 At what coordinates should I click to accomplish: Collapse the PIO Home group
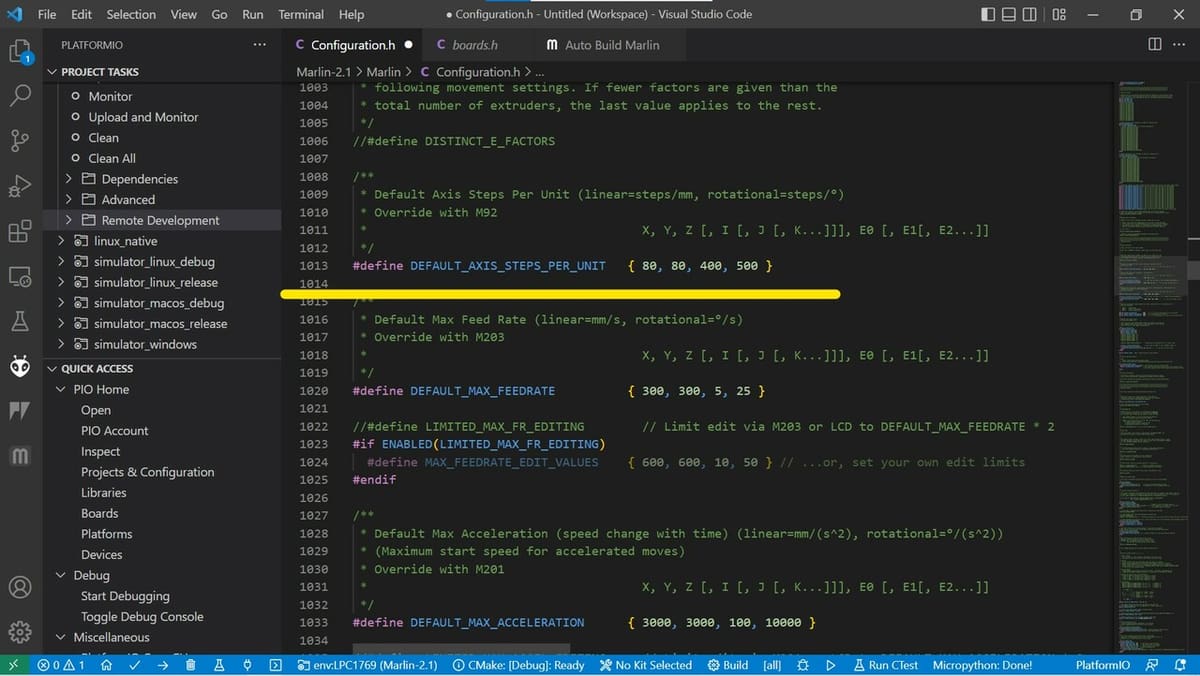coord(101,390)
